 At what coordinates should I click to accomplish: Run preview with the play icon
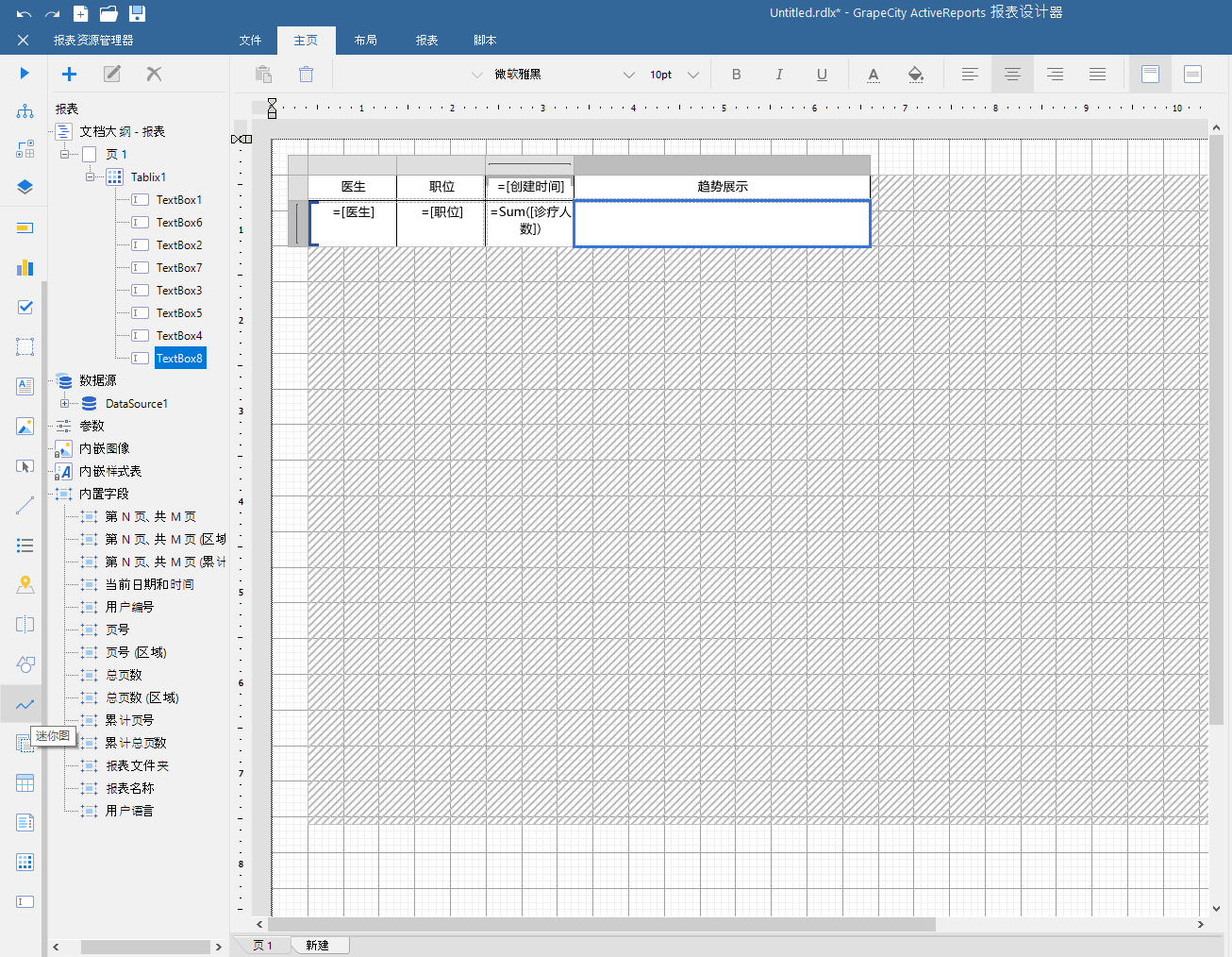click(25, 73)
